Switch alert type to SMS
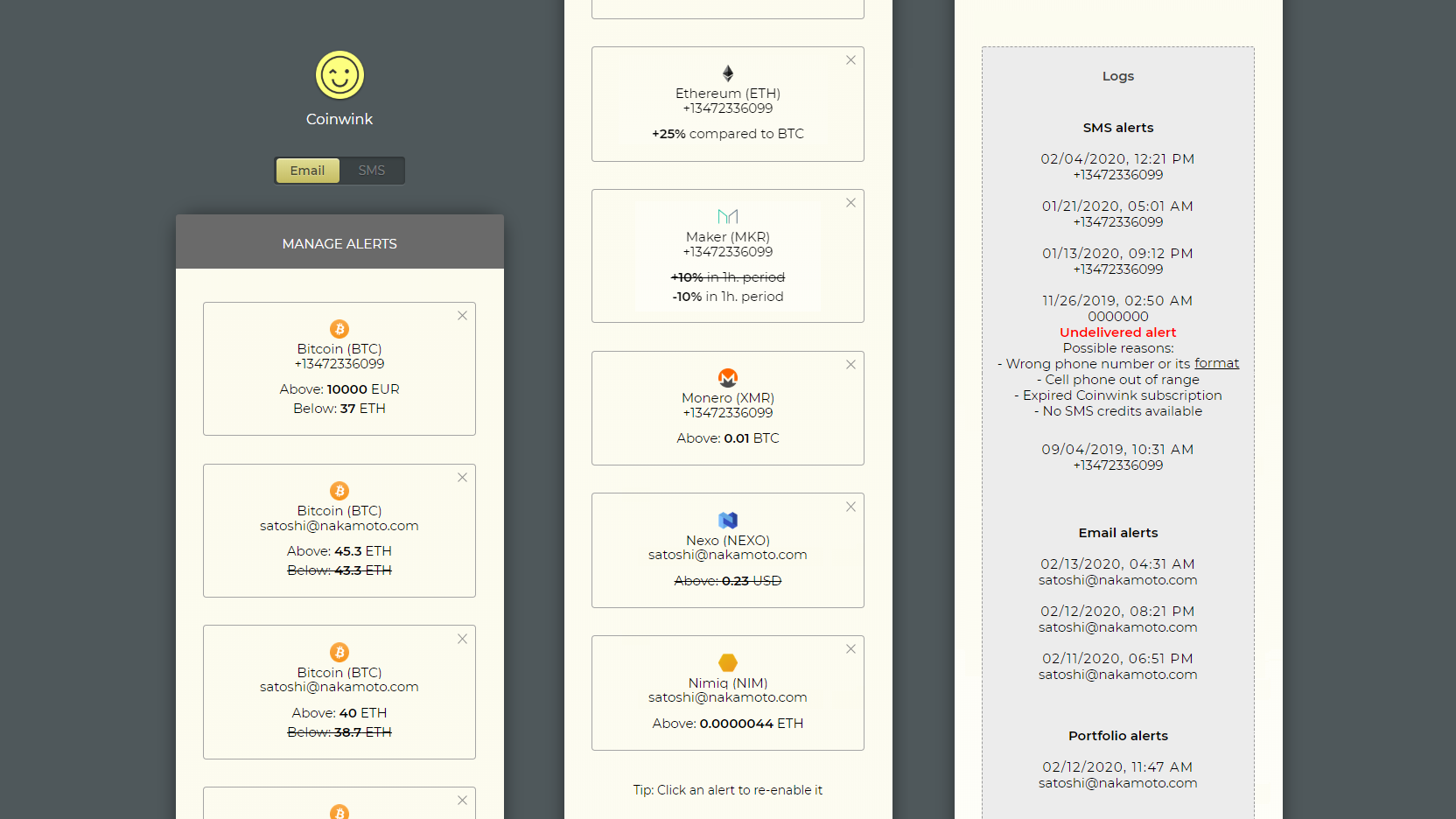The width and height of the screenshot is (1456, 819). pos(371,171)
